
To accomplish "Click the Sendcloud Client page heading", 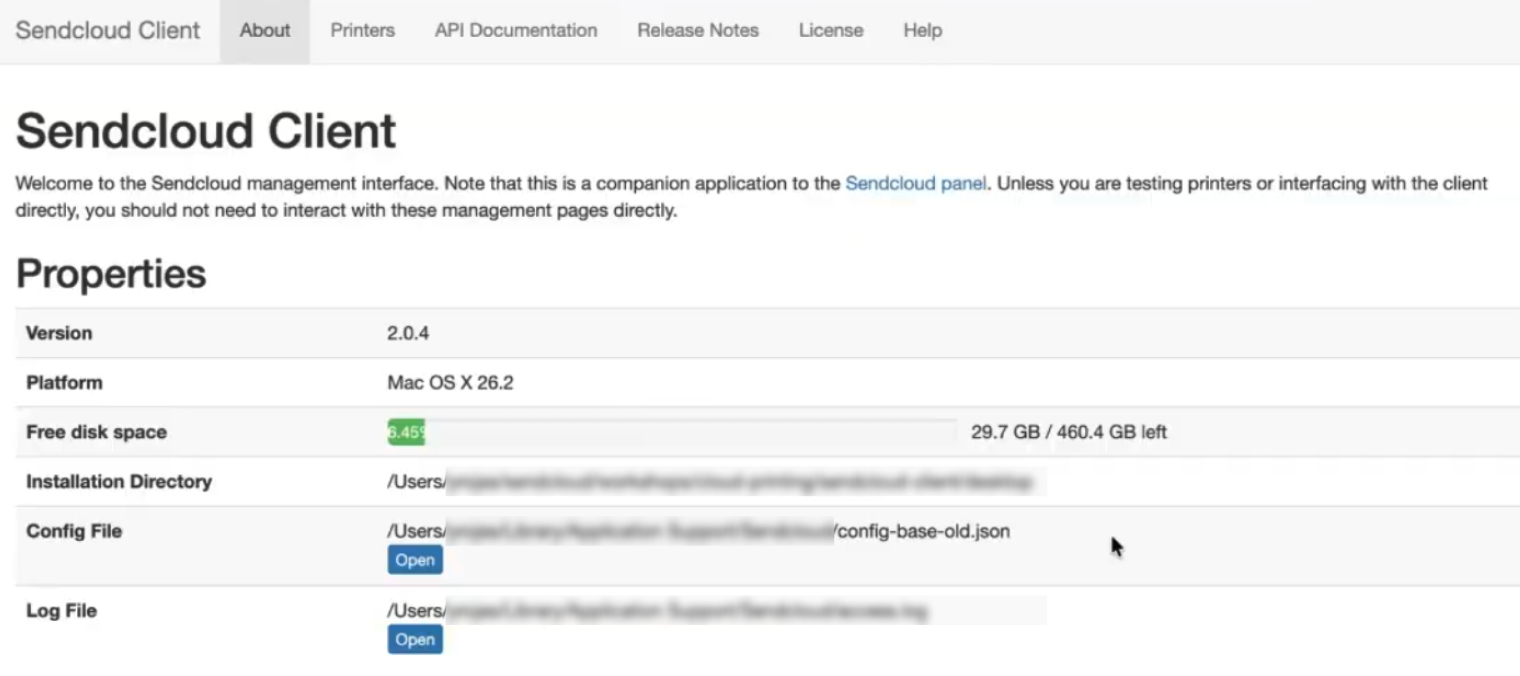I will (206, 131).
